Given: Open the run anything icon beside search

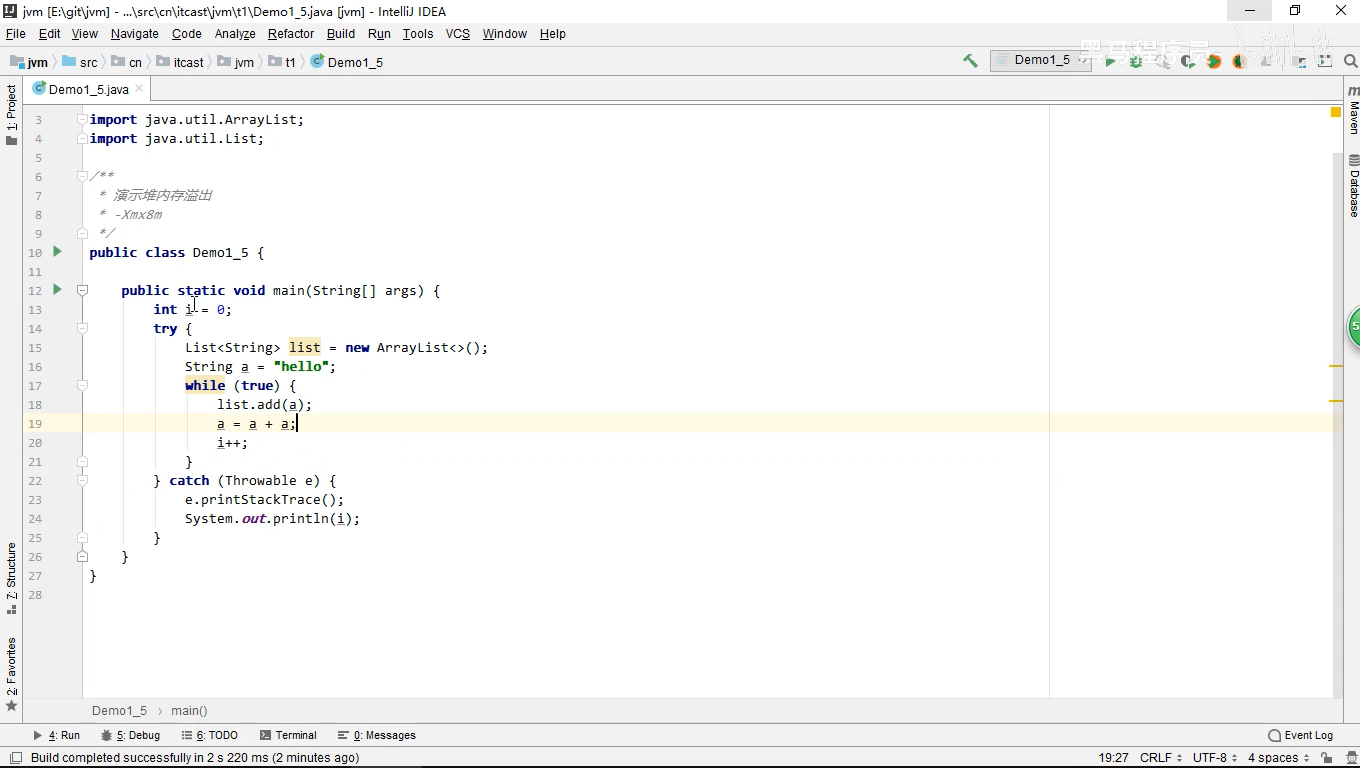Looking at the screenshot, I should pos(1325,61).
